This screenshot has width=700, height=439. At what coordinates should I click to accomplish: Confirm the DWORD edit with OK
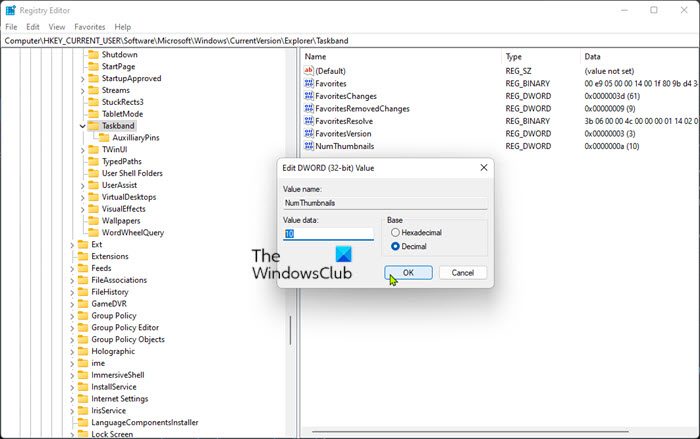408,272
